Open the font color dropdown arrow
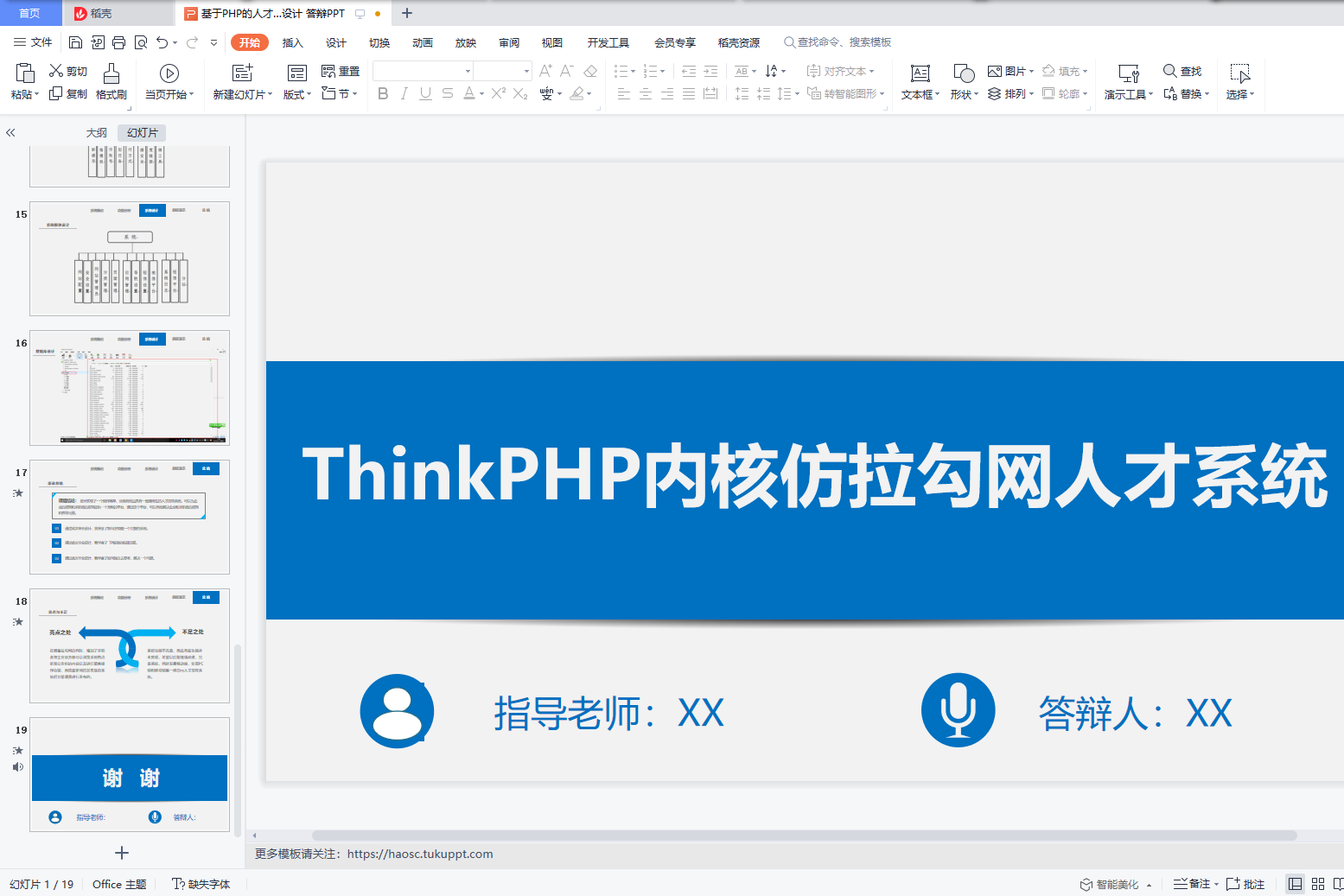 point(481,93)
